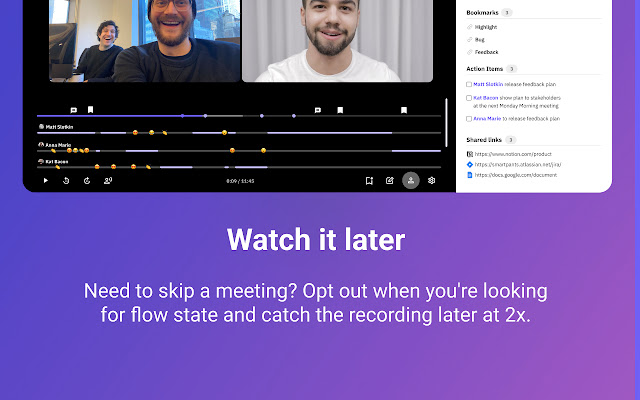Image resolution: width=640 pixels, height=400 pixels.
Task: Click the Action Items section header
Action: tap(484, 69)
